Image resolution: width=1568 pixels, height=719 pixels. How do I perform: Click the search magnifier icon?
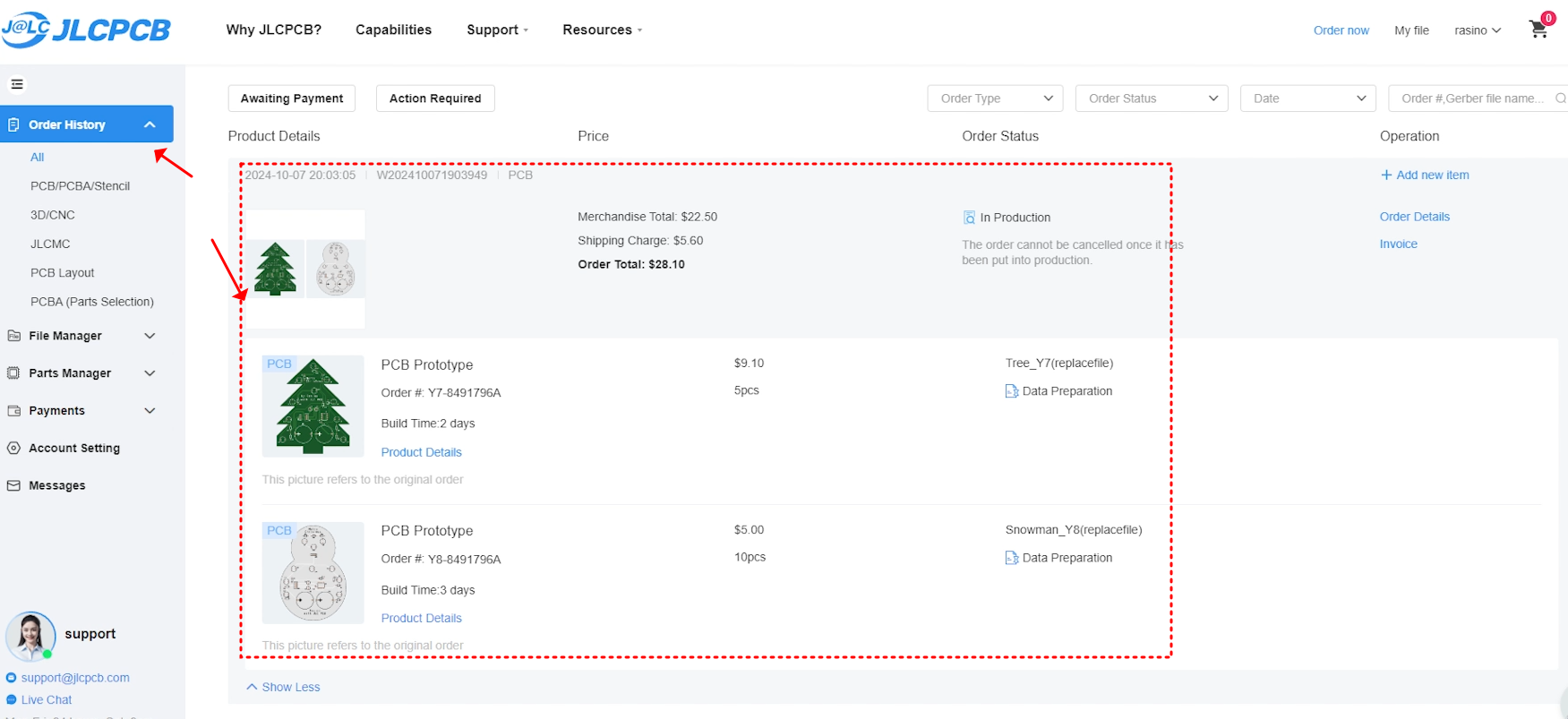point(1561,98)
